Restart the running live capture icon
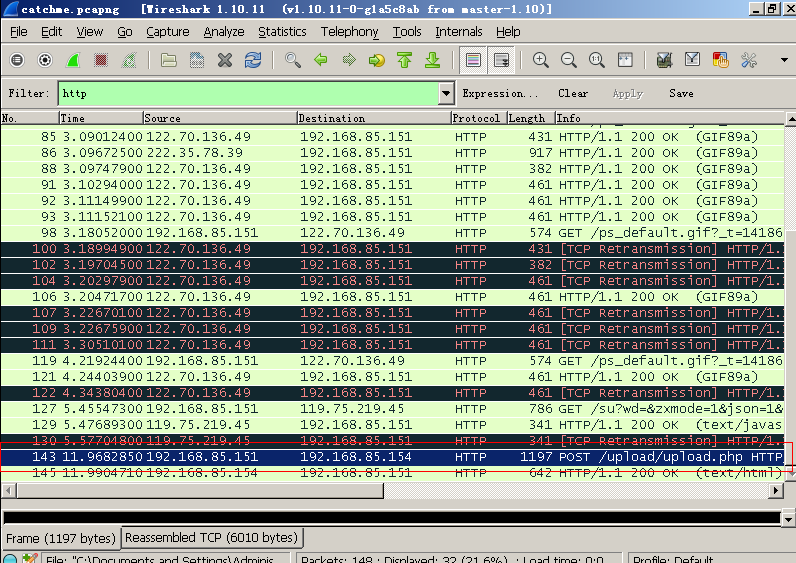Viewport: 796px width, 563px height. [x=129, y=60]
